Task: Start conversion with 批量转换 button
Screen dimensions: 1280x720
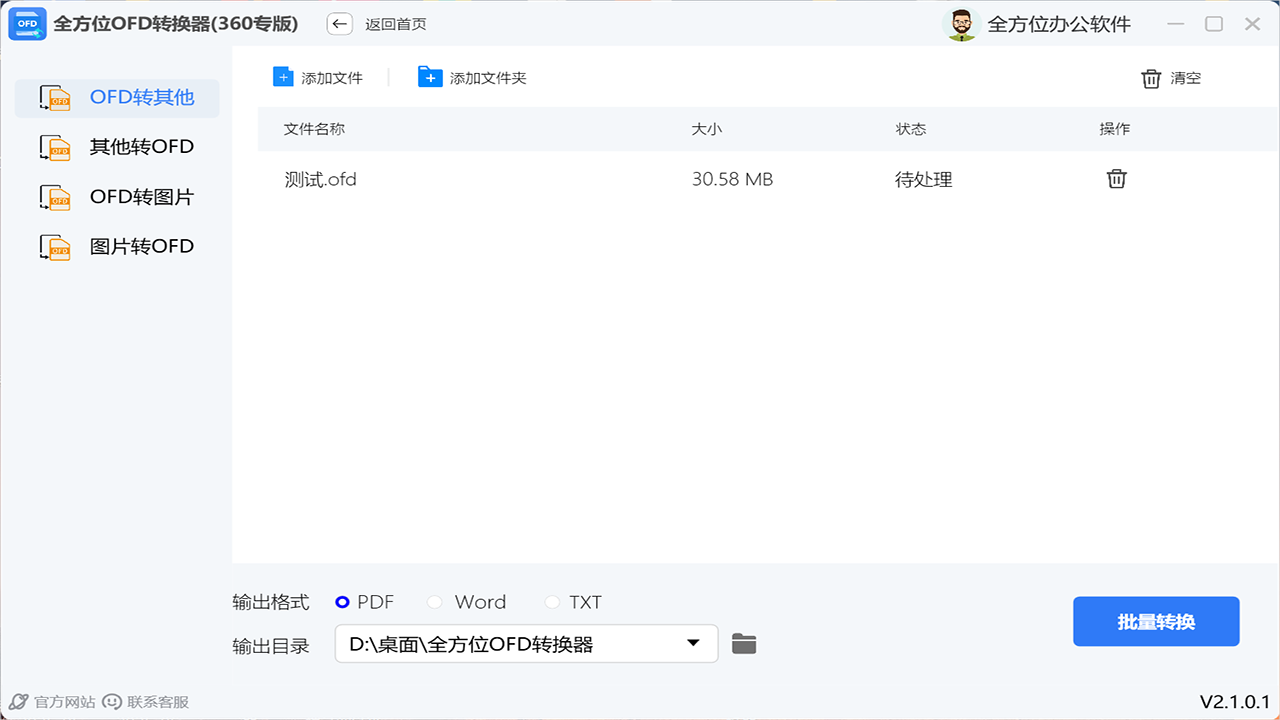Action: tap(1156, 621)
